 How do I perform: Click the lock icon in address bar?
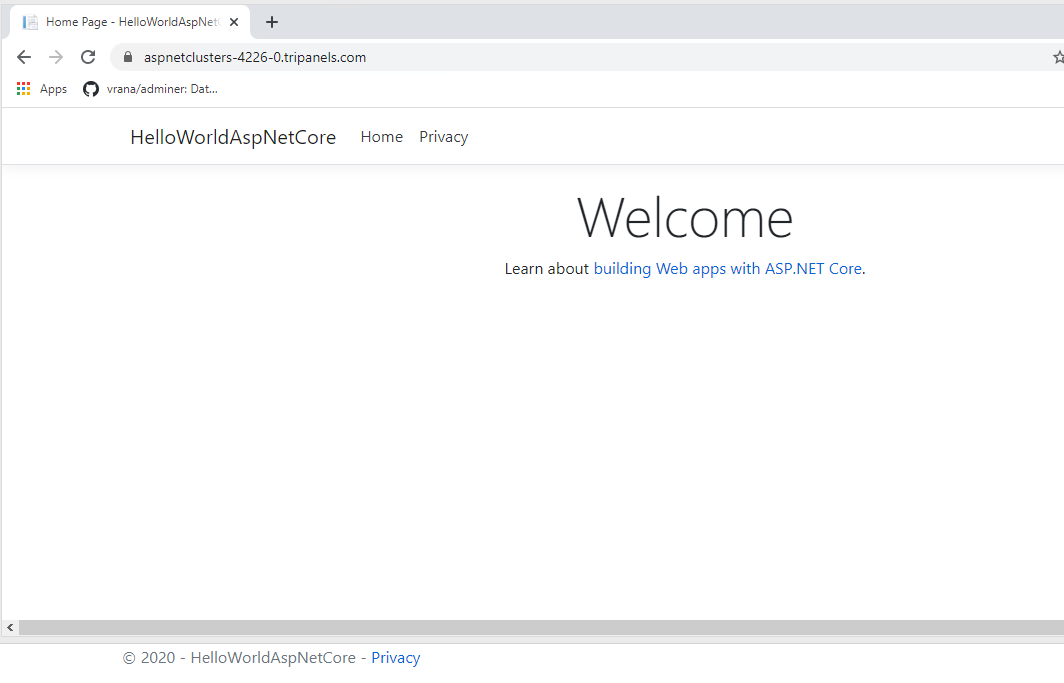coord(127,57)
